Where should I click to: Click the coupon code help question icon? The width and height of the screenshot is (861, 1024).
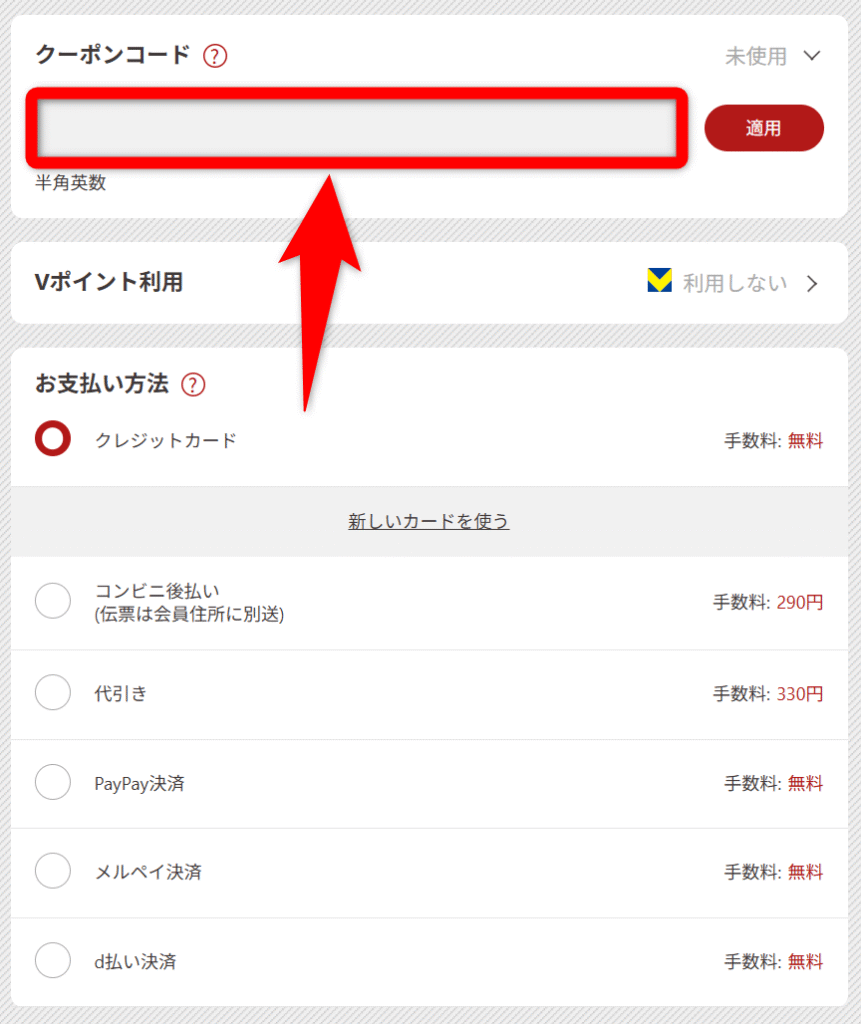pyautogui.click(x=215, y=56)
